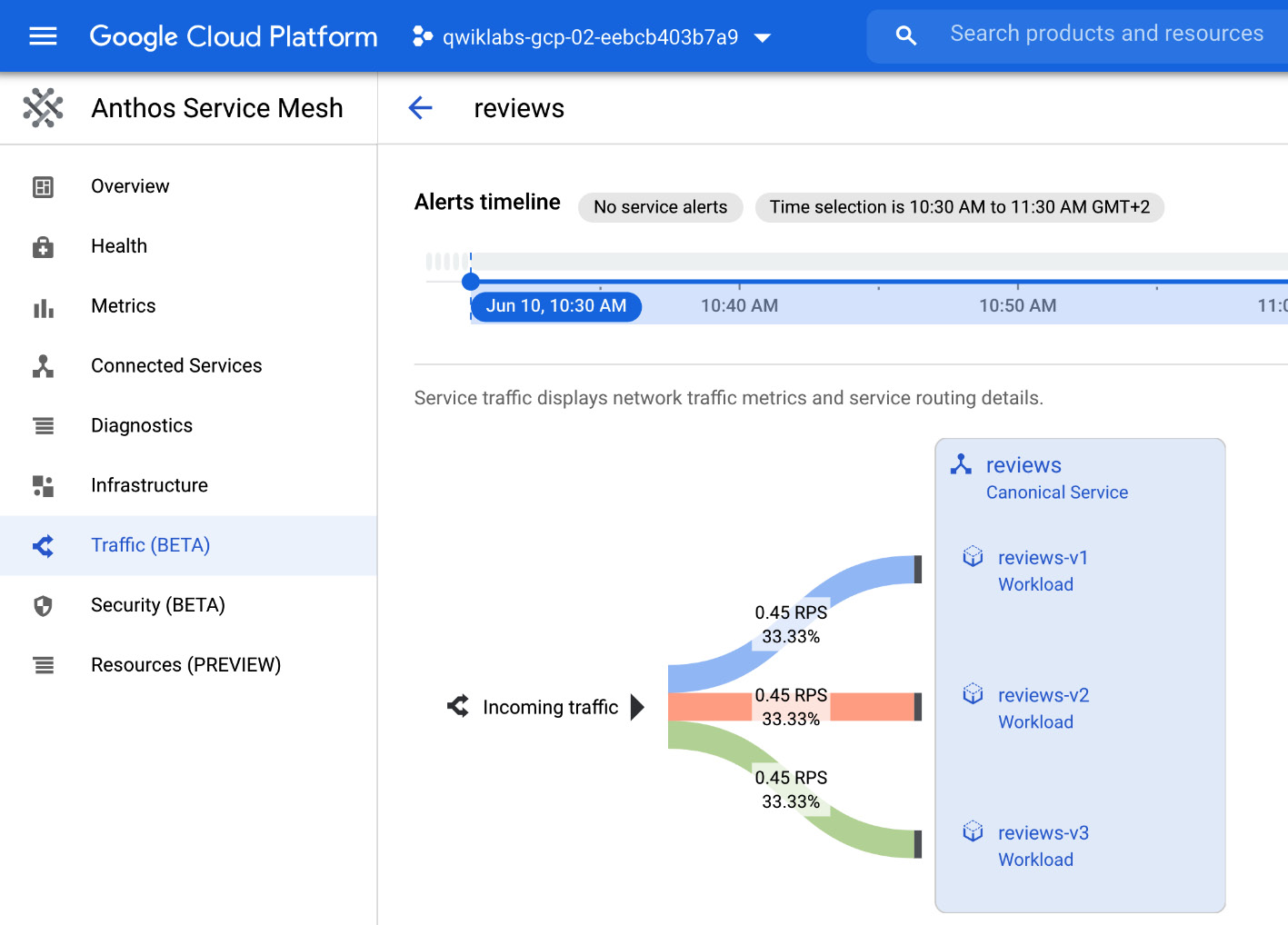Click the 10:50 AM timeline tick

[x=1017, y=306]
